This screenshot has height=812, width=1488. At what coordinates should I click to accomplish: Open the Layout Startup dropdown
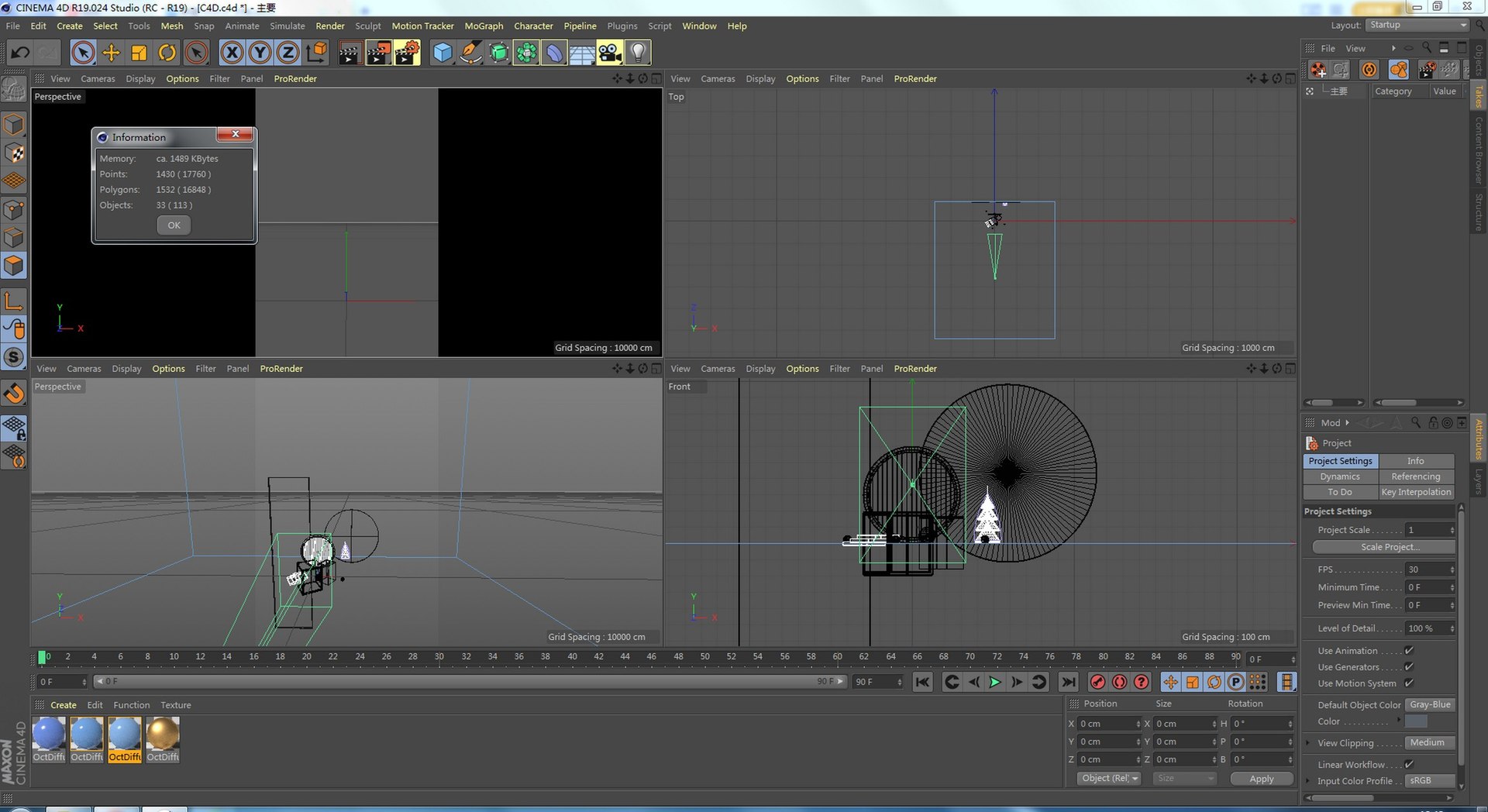pos(1417,26)
